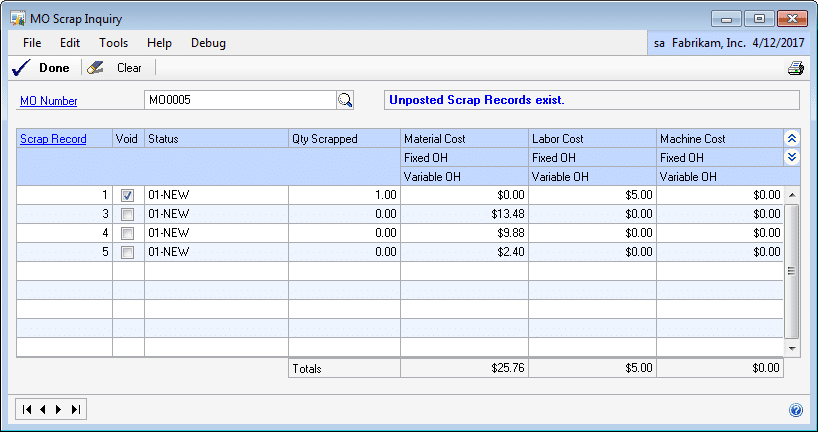Check Void checkbox for scrap record 3
Screen dimensions: 818x432
128,215
